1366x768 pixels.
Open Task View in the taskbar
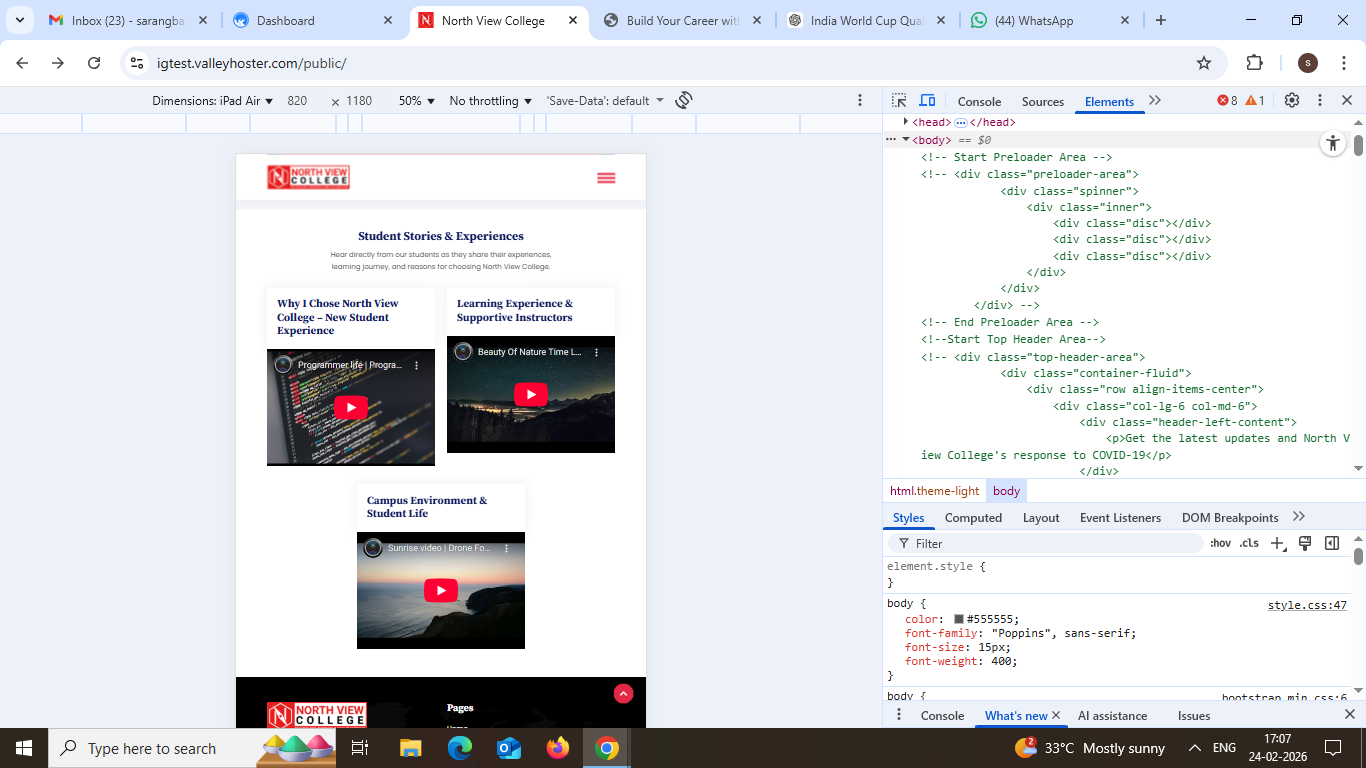[360, 748]
